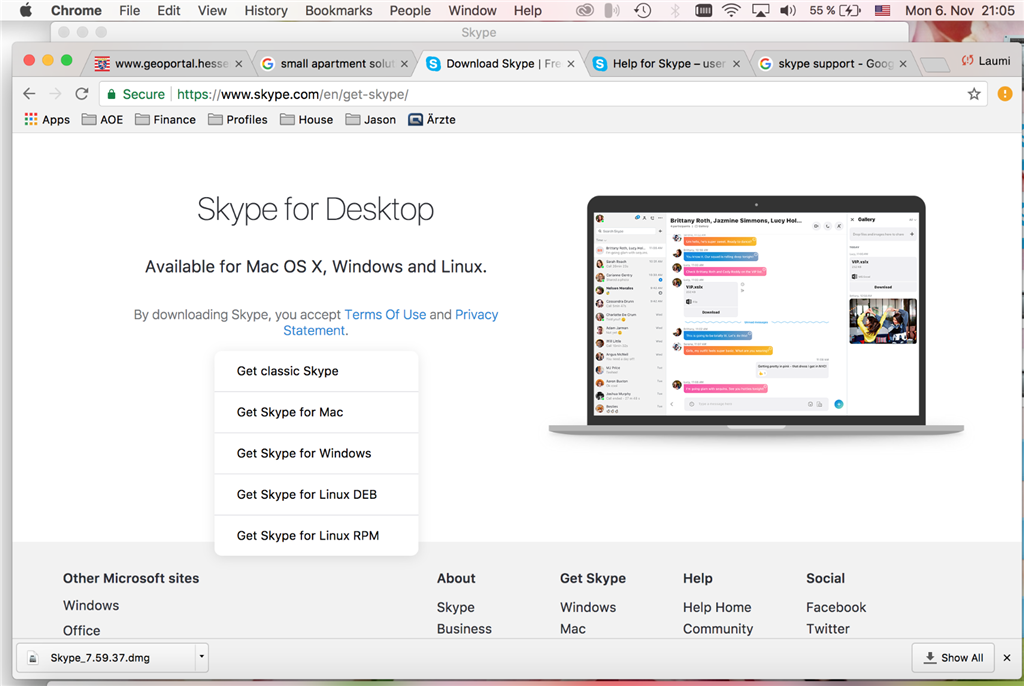This screenshot has width=1024, height=686.
Task: Click the battery status indicator
Action: coord(835,10)
